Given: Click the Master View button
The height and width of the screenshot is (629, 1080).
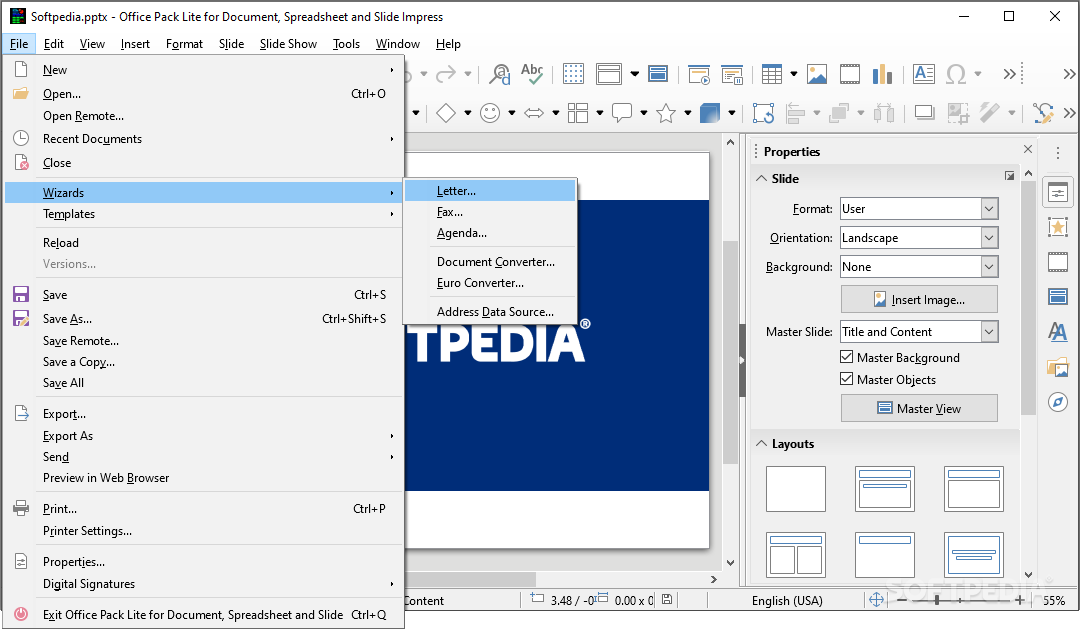Looking at the screenshot, I should [x=919, y=408].
